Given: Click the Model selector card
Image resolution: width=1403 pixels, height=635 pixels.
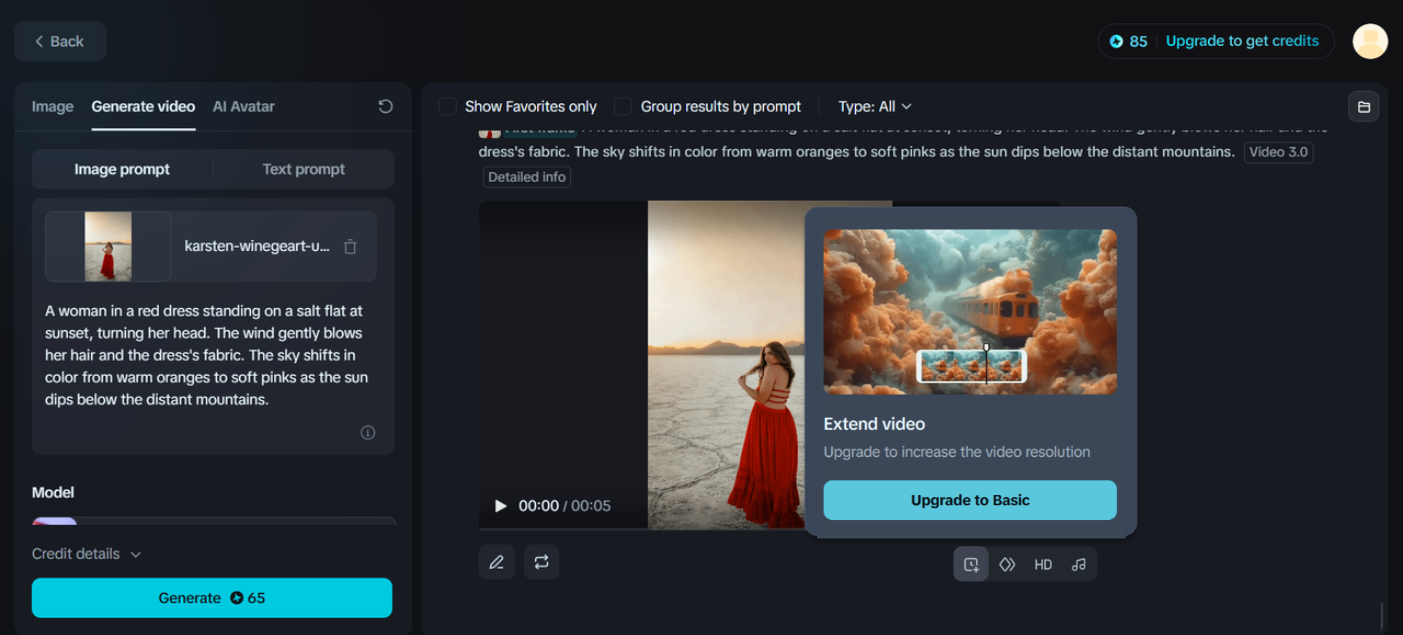Looking at the screenshot, I should pos(213,520).
